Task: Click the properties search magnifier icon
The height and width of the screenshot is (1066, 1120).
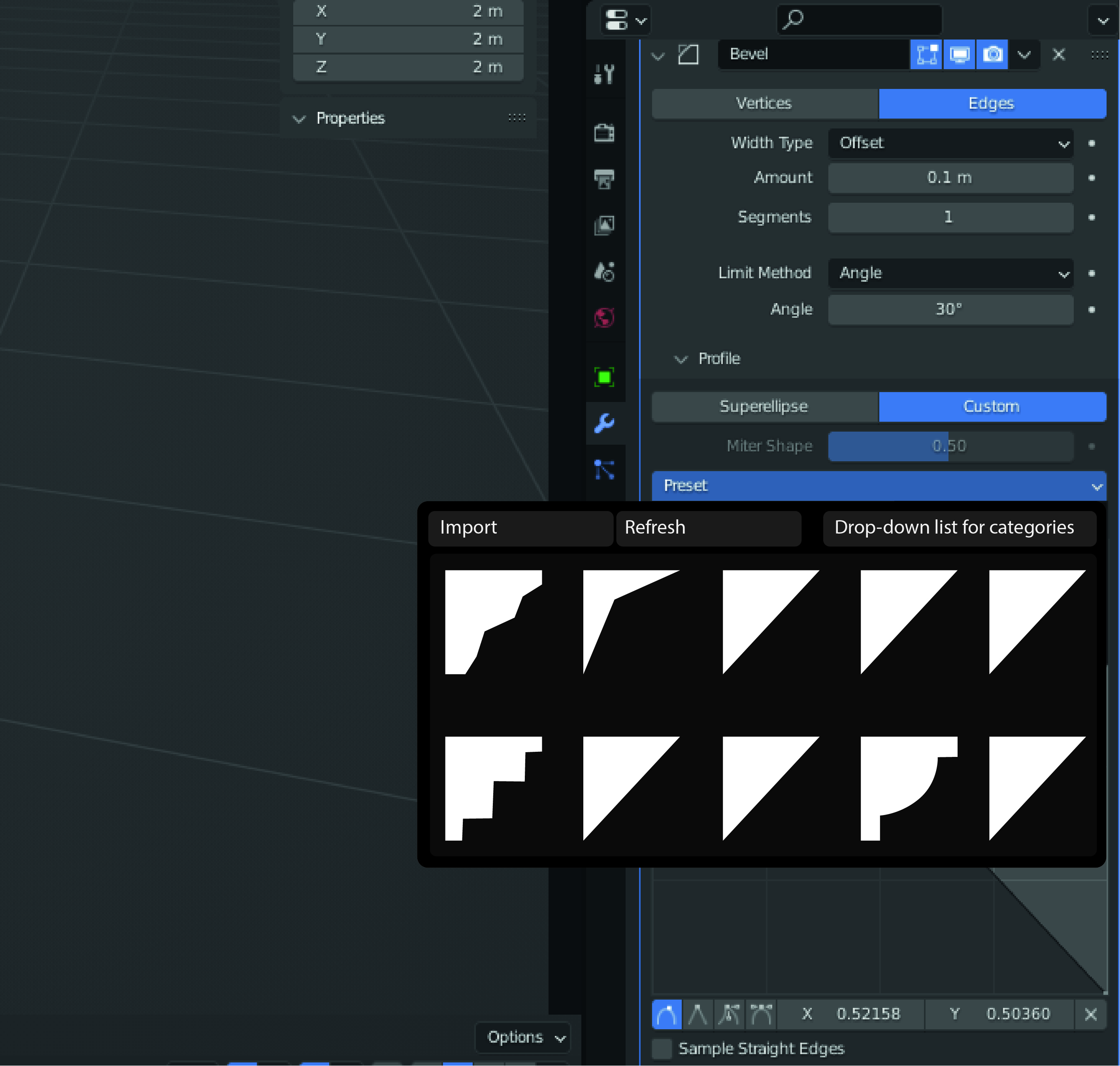Action: coord(793,19)
